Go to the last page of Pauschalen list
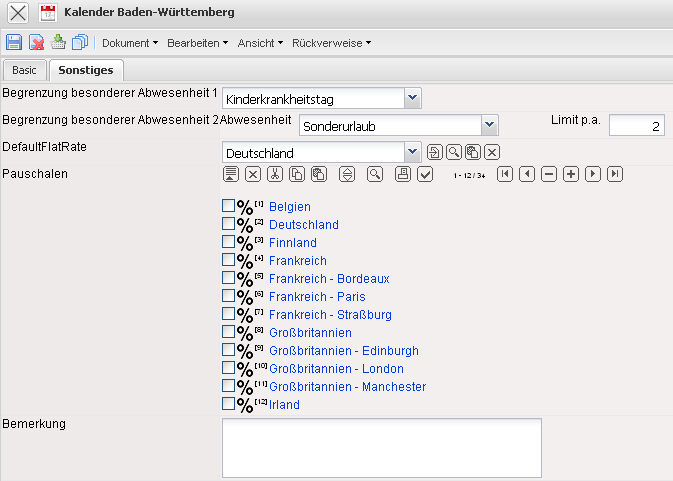Viewport: 673px width, 481px height. pyautogui.click(x=615, y=174)
